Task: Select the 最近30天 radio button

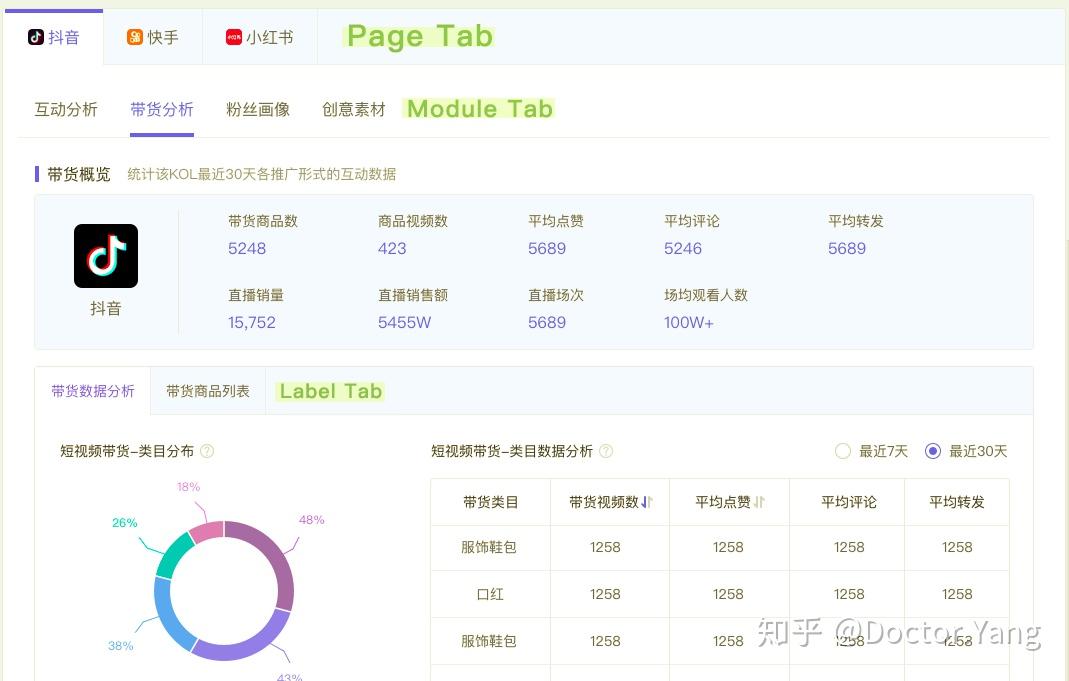Action: tap(934, 451)
